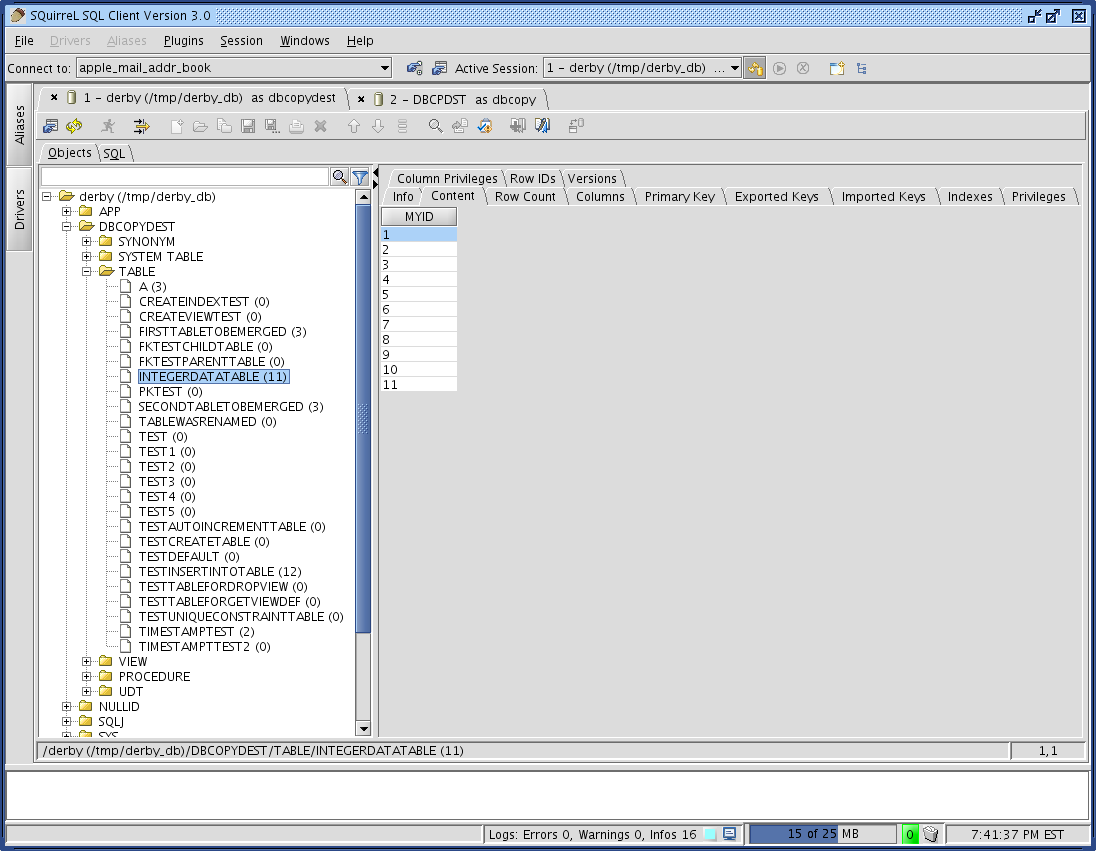Open the Plugins menu
Screen dimensions: 1096x851
point(184,41)
